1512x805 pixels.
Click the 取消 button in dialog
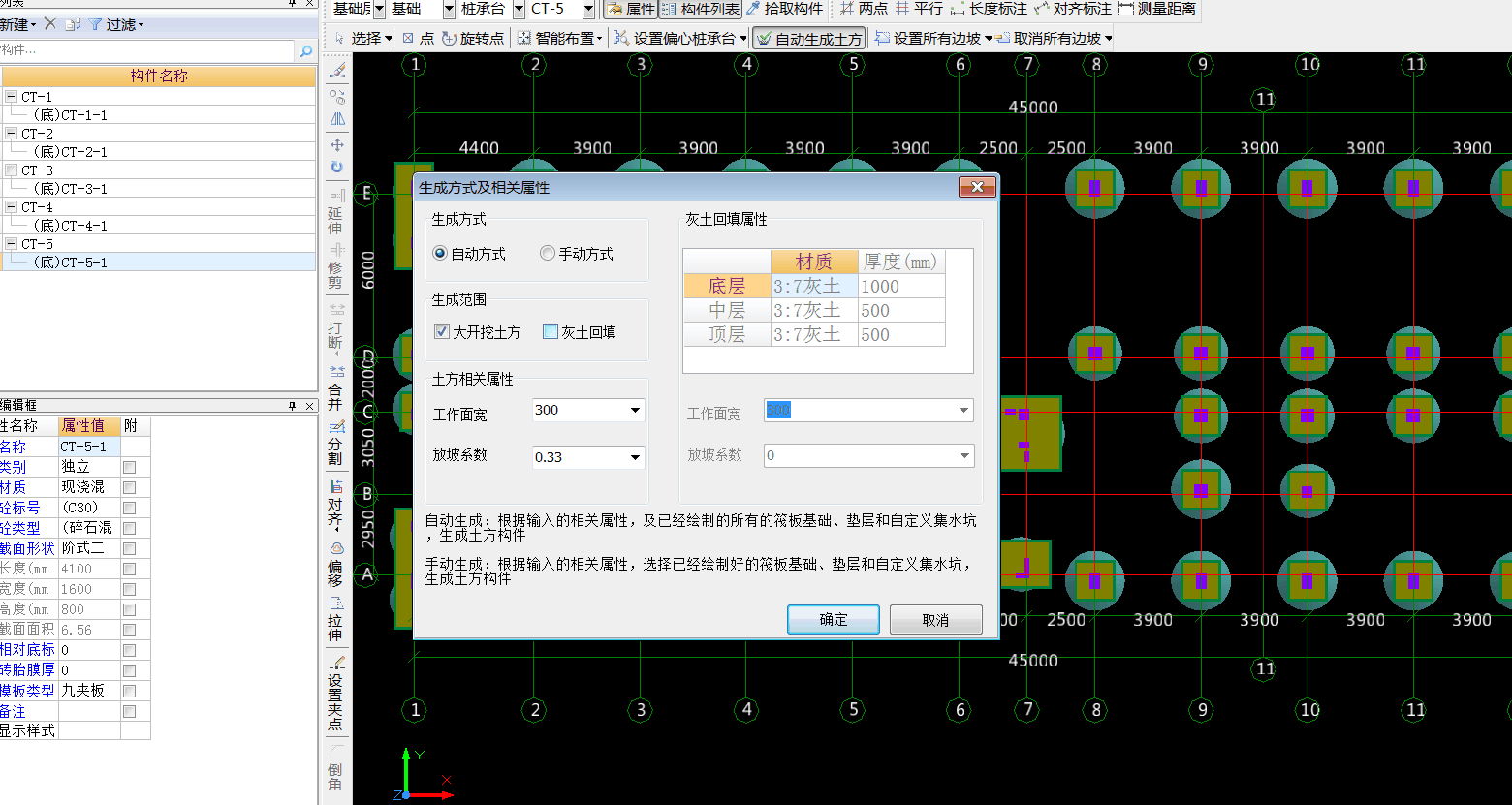coord(936,620)
